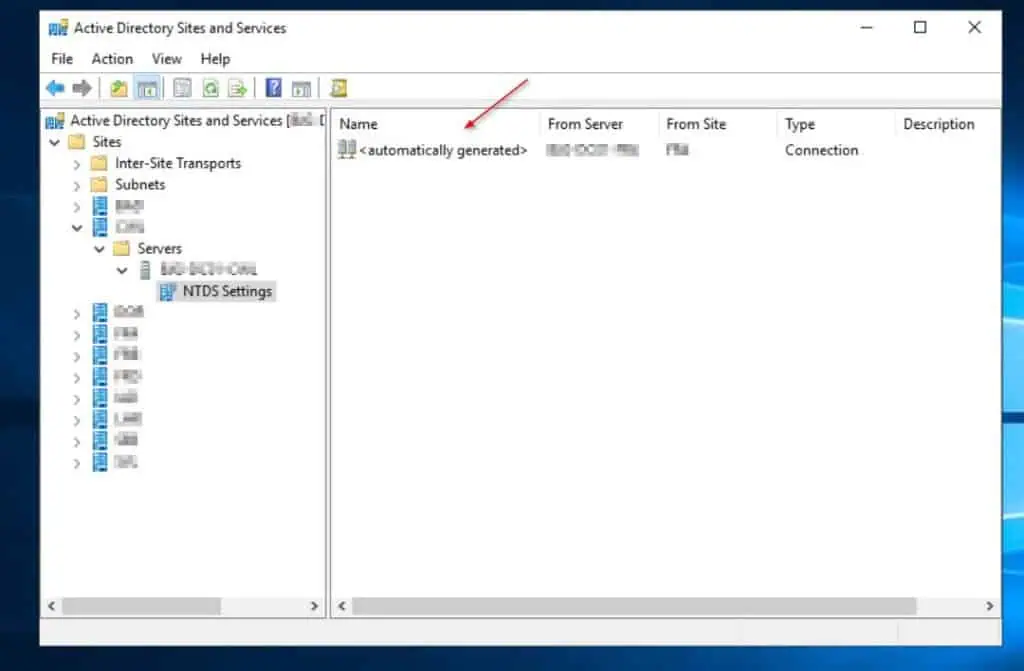Minimize the Sites and Services window
This screenshot has width=1024, height=671.
pyautogui.click(x=867, y=27)
